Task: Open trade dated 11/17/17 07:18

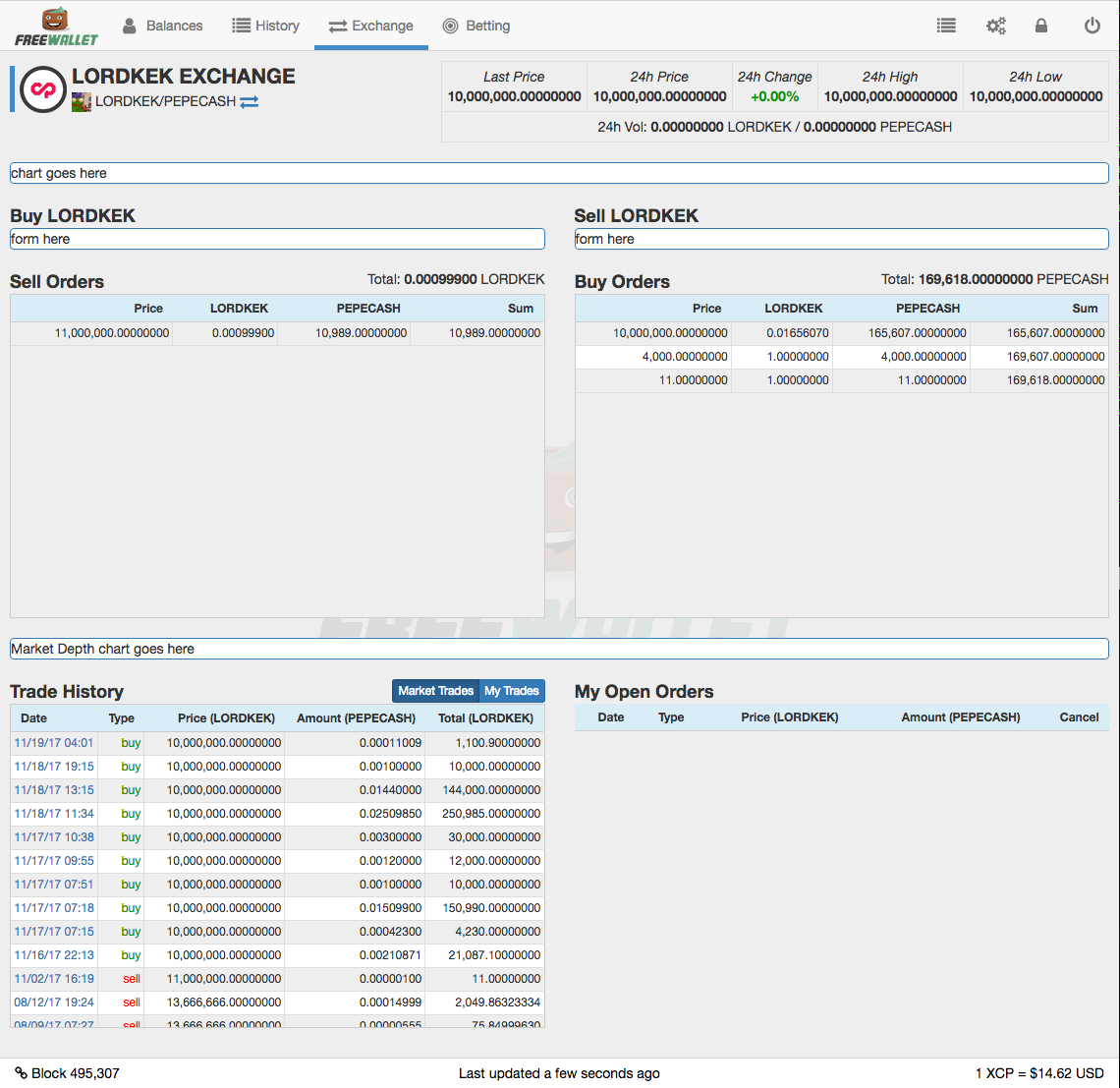Action: 54,908
